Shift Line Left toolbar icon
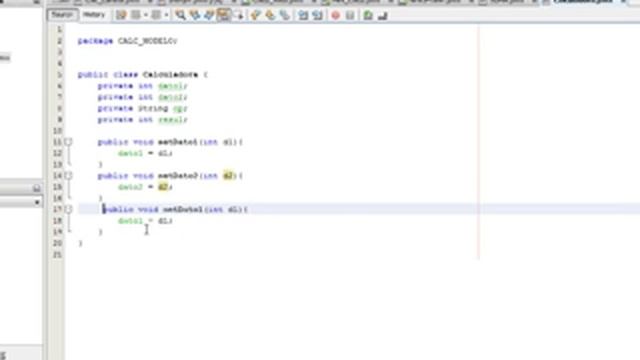Screen dimensions: 640x360 click(303, 16)
